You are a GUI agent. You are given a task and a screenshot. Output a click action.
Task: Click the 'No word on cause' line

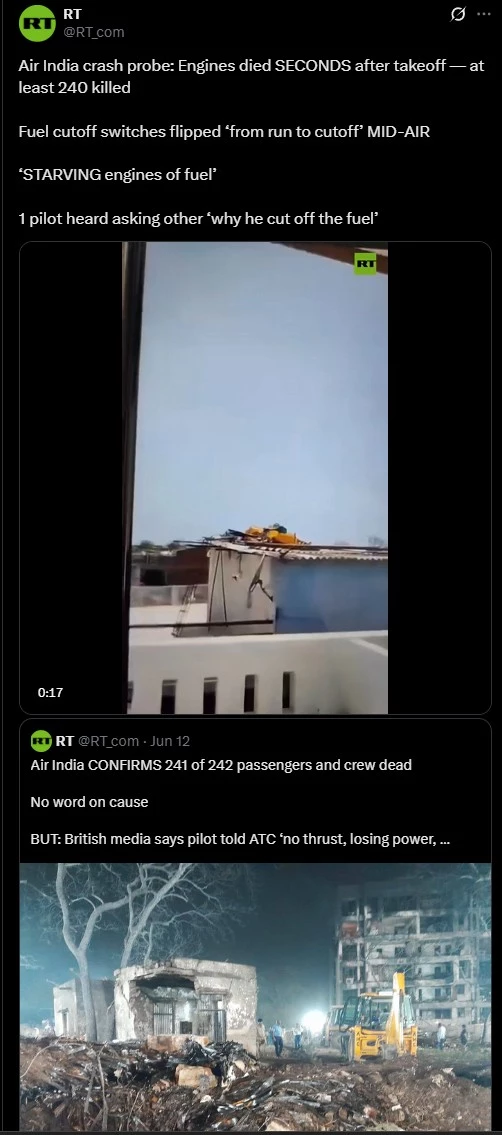coord(89,802)
